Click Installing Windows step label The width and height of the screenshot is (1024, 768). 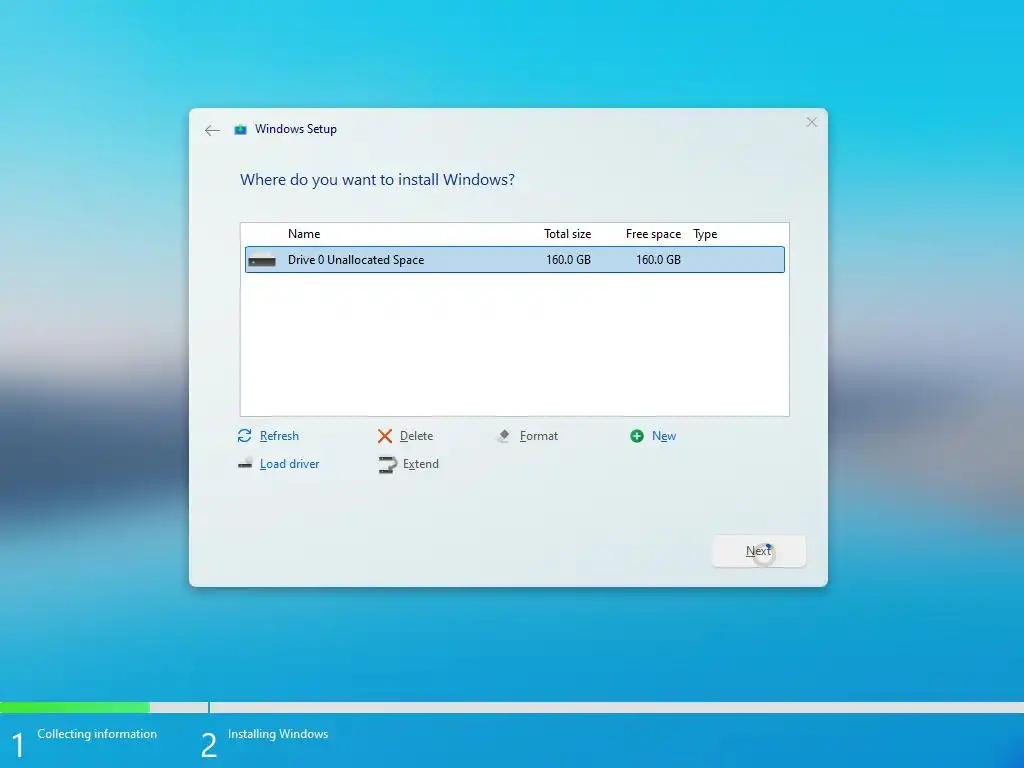click(278, 734)
